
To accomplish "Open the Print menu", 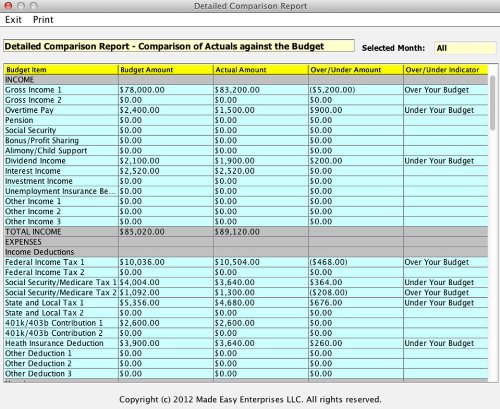I will (x=43, y=20).
